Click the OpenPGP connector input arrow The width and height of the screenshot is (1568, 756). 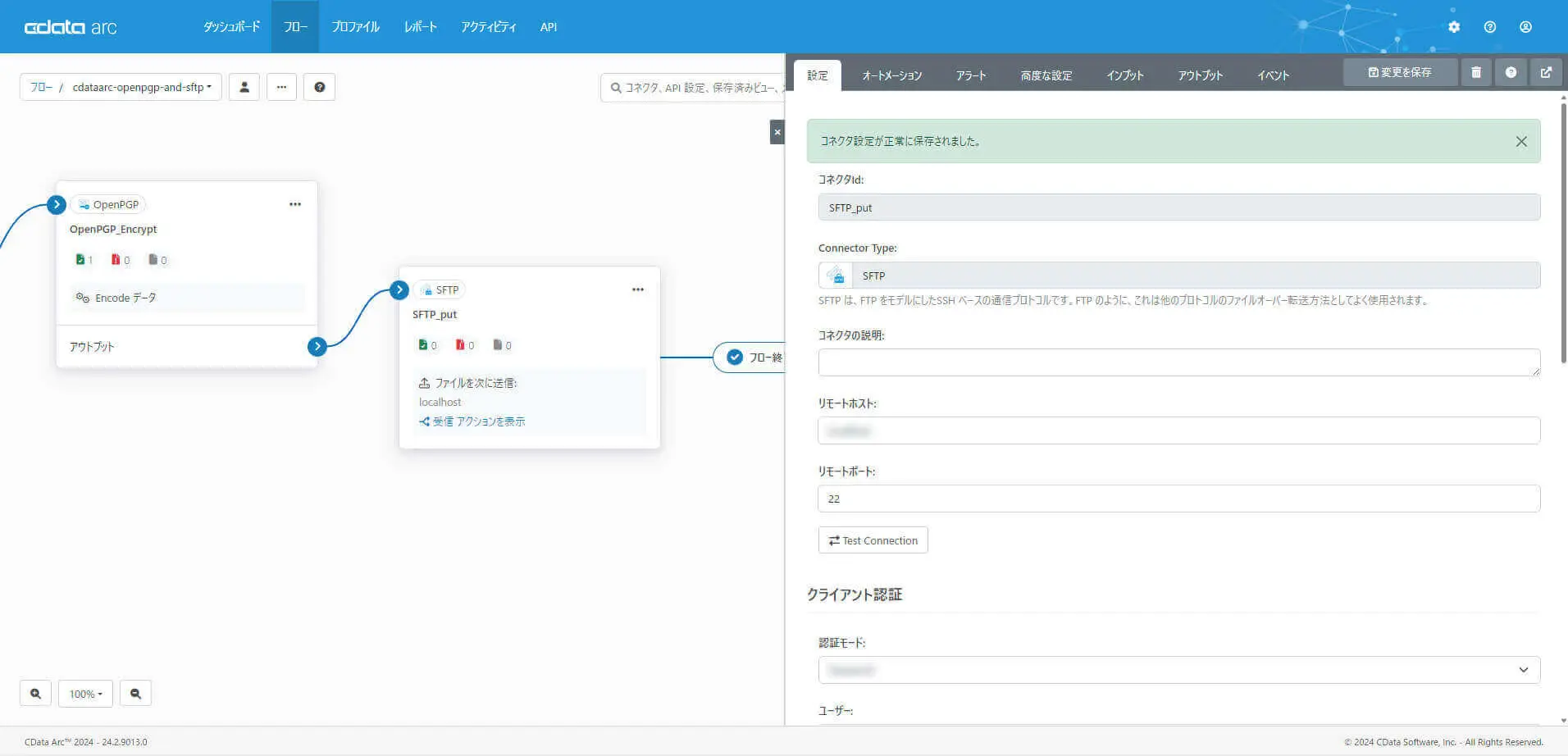pos(57,204)
